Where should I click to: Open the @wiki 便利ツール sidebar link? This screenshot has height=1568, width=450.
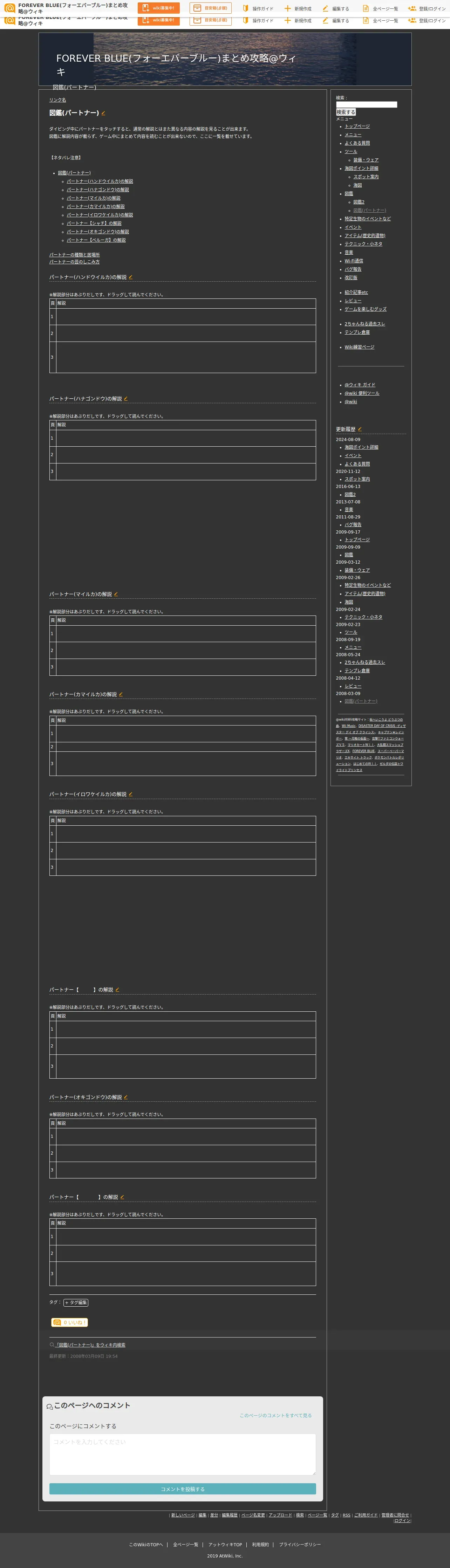(362, 393)
